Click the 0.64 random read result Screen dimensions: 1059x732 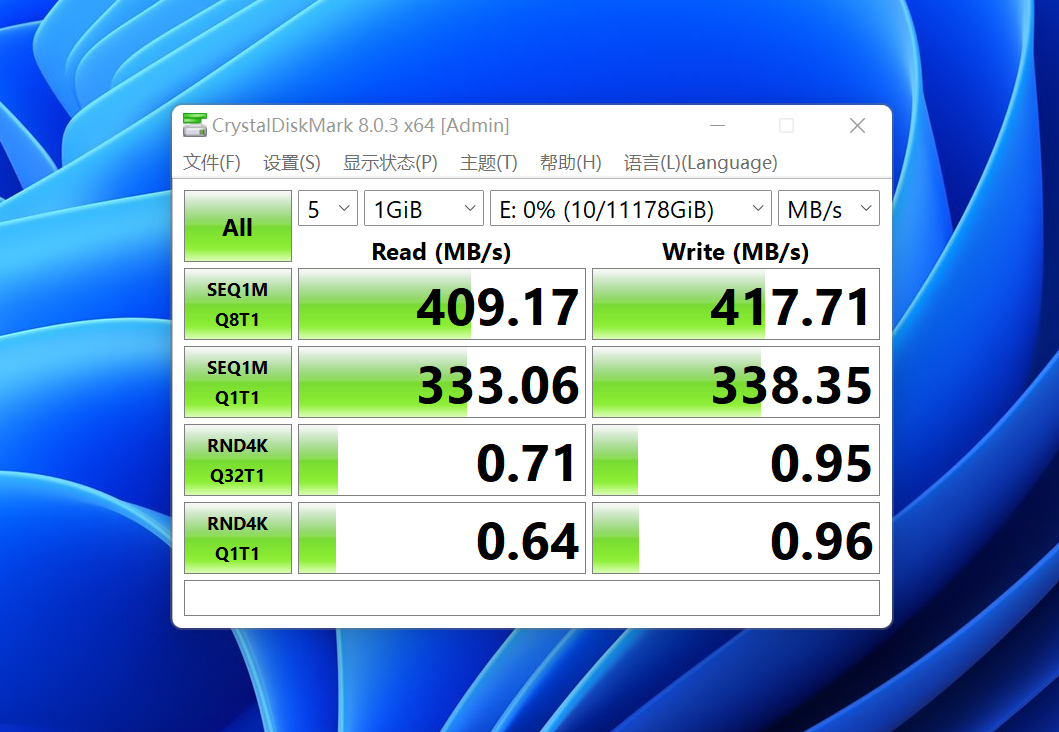click(442, 538)
